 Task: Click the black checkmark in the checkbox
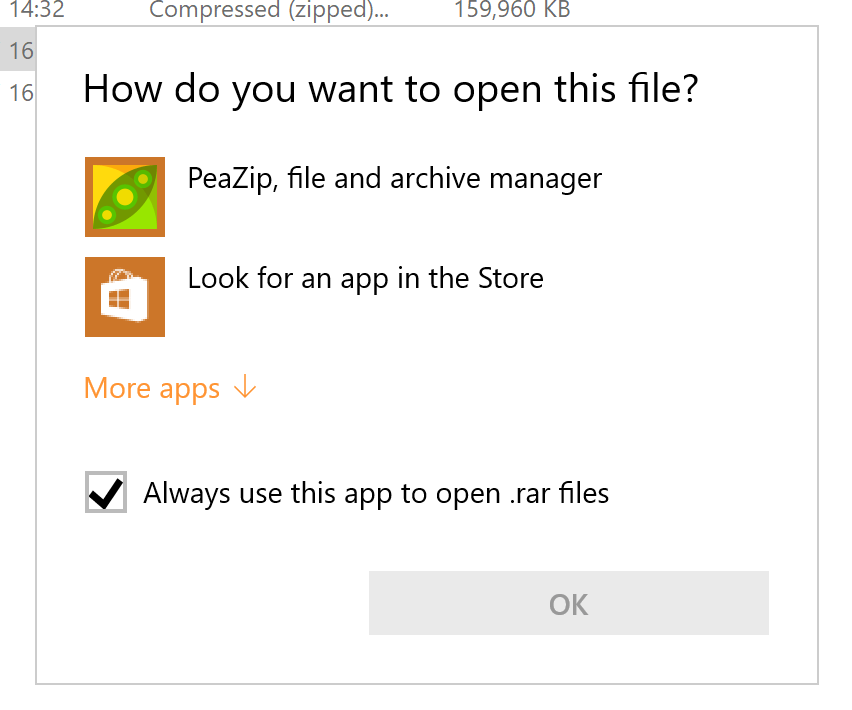(x=106, y=492)
